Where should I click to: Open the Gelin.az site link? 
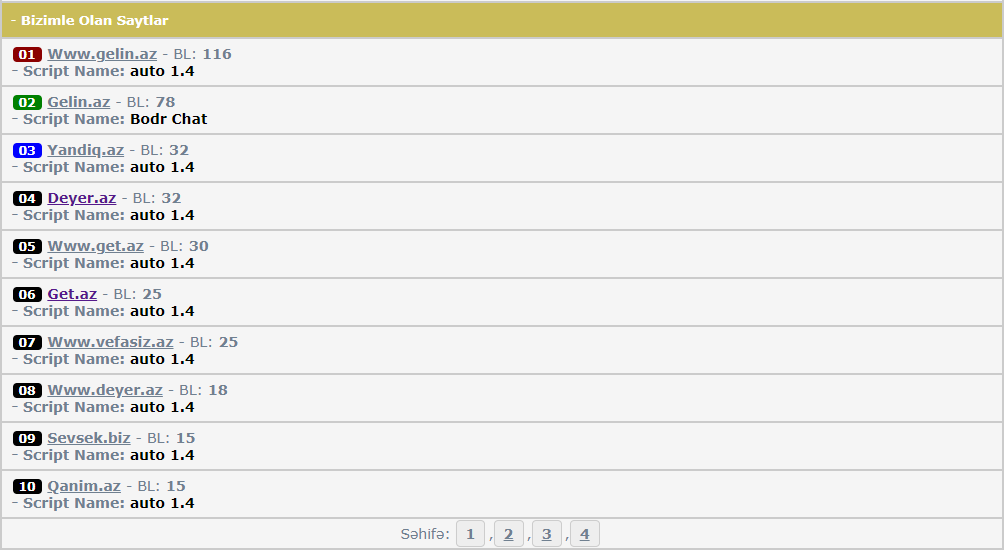click(79, 102)
